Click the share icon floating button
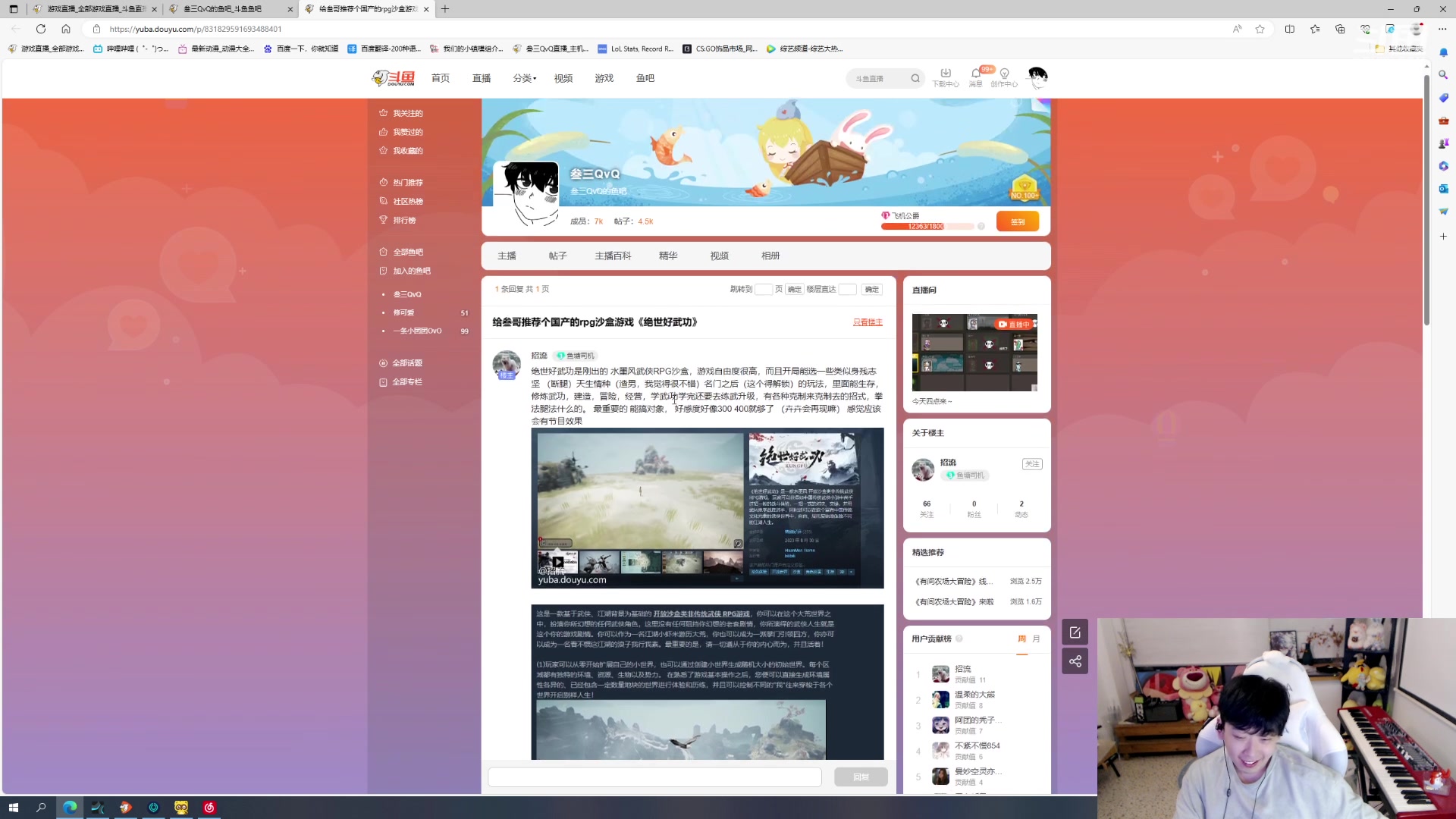The height and width of the screenshot is (819, 1456). (1075, 661)
